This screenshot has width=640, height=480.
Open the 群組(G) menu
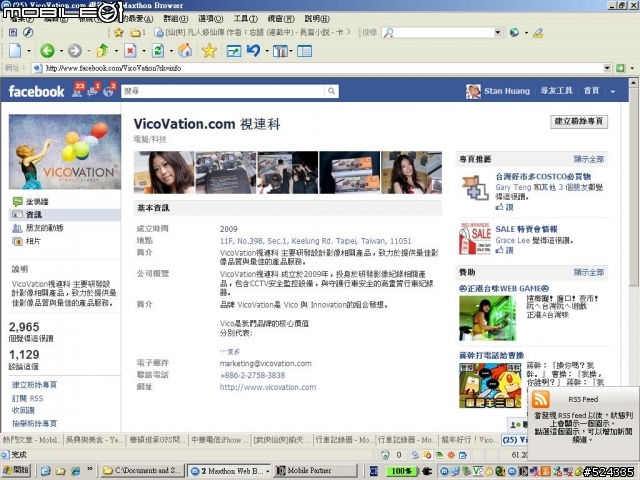point(176,19)
